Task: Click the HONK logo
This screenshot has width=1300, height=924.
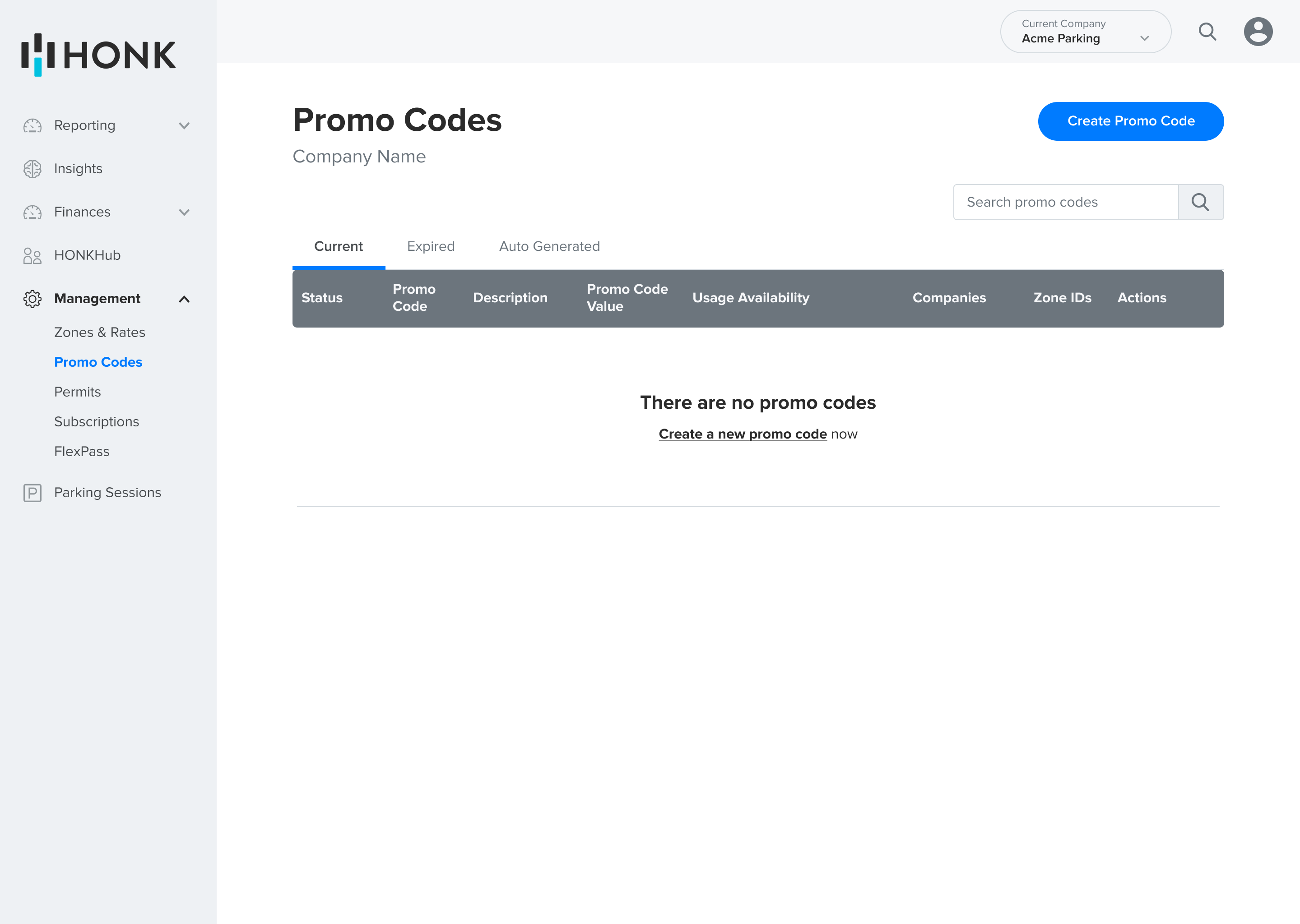Action: pos(98,55)
